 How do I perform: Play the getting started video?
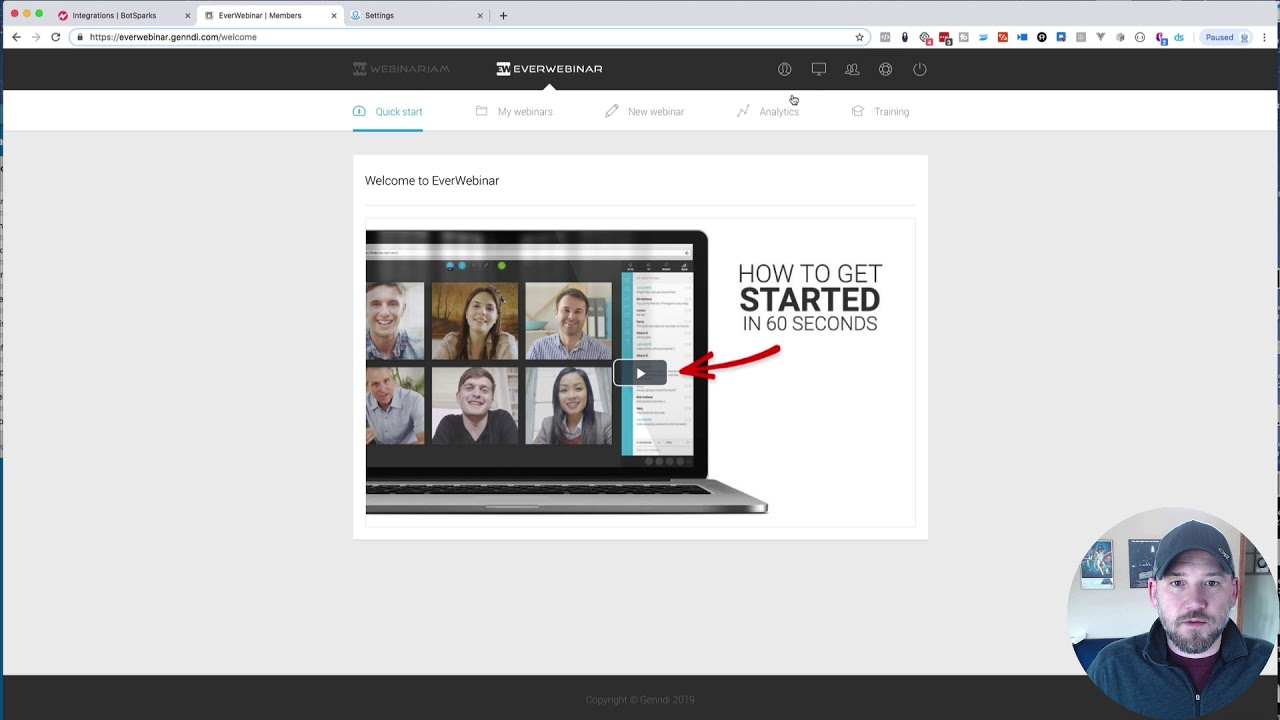(640, 374)
